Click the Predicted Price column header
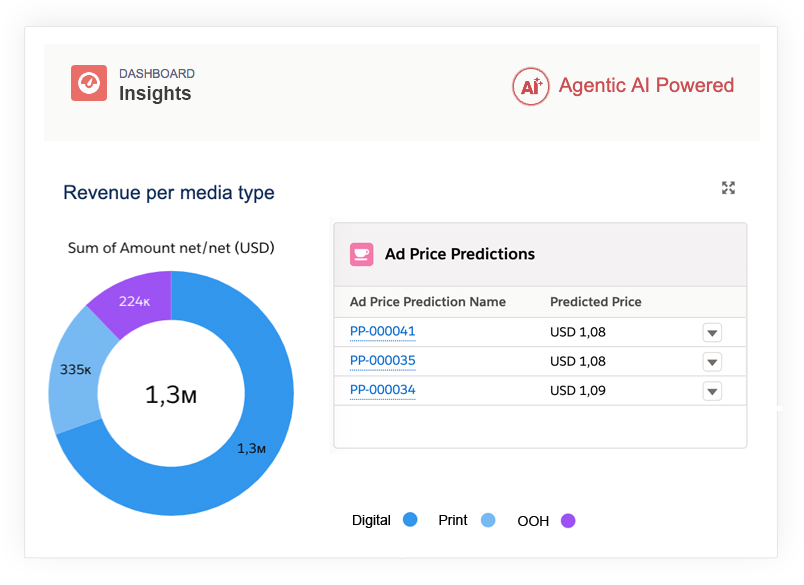804x585 pixels. pyautogui.click(x=595, y=302)
